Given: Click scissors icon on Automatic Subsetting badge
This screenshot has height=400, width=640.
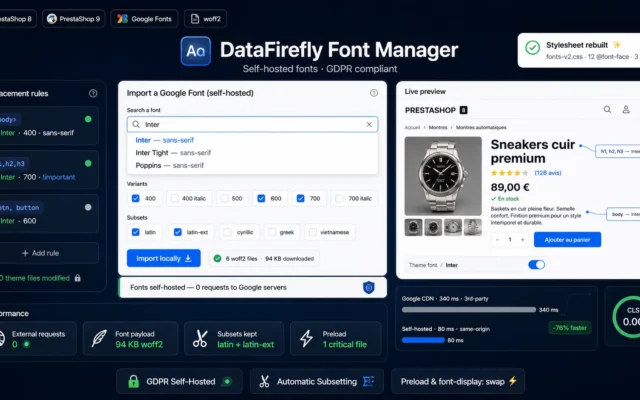Looking at the screenshot, I should [x=264, y=382].
